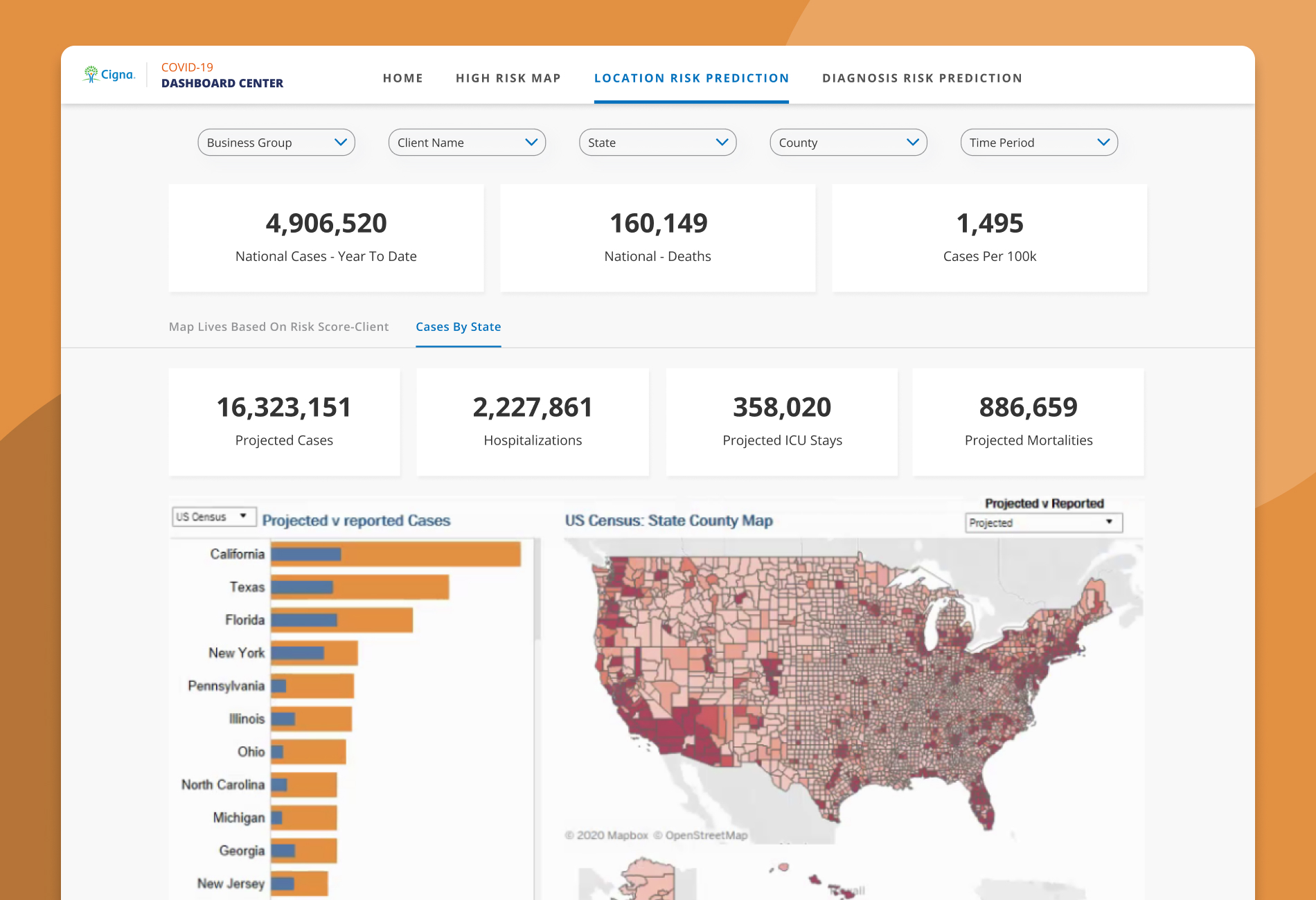The height and width of the screenshot is (900, 1316).
Task: Expand the County filter dropdown
Action: pos(848,142)
